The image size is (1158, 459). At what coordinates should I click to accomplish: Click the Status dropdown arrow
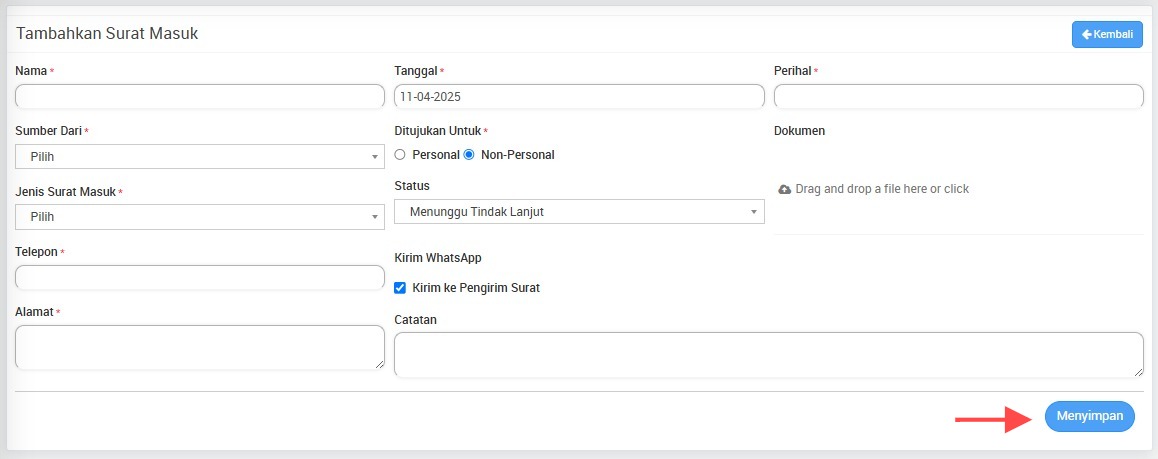click(x=754, y=212)
